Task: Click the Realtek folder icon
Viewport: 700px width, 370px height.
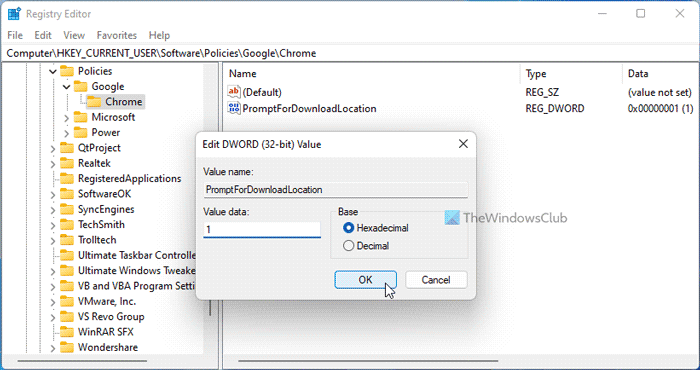Action: [67, 163]
